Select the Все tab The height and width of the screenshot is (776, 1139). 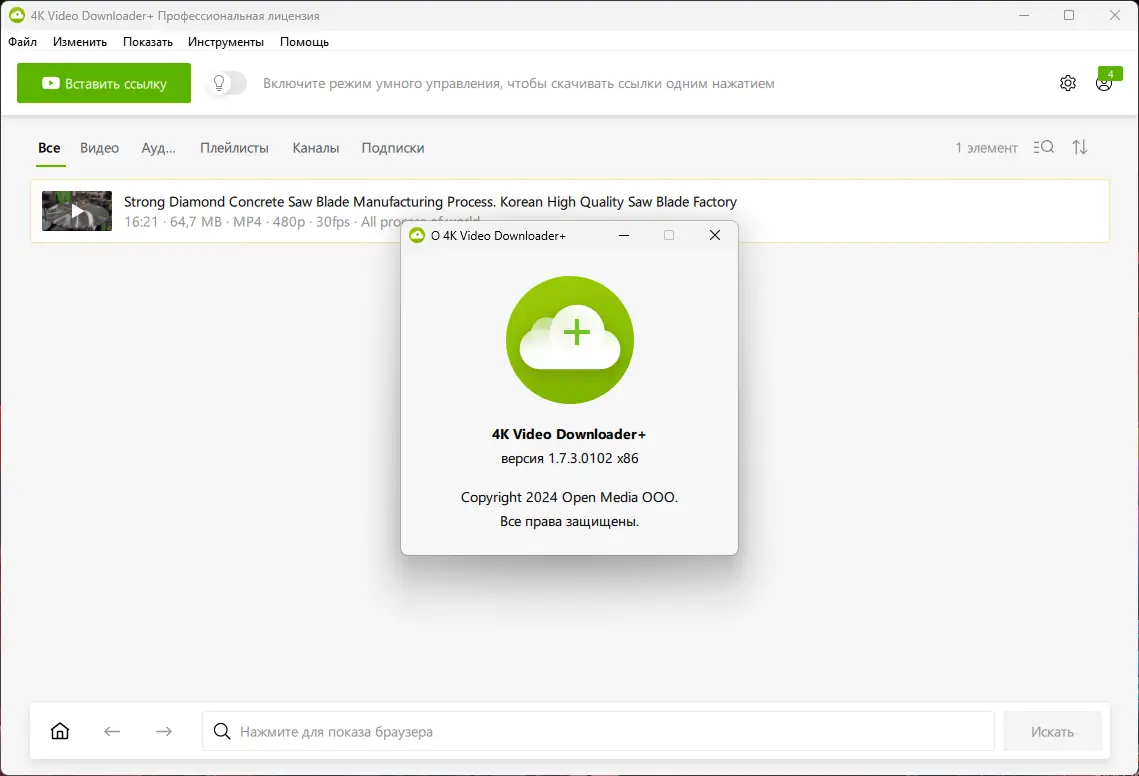point(49,148)
